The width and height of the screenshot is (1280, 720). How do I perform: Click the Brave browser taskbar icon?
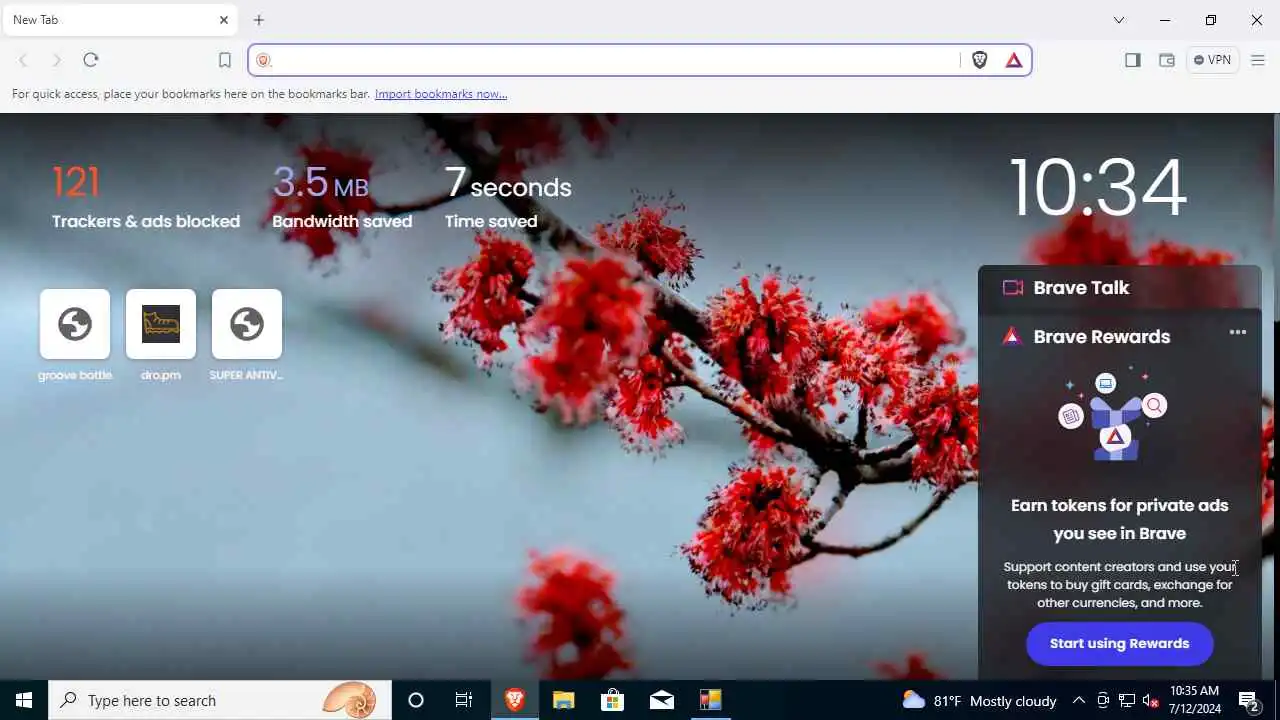[515, 700]
